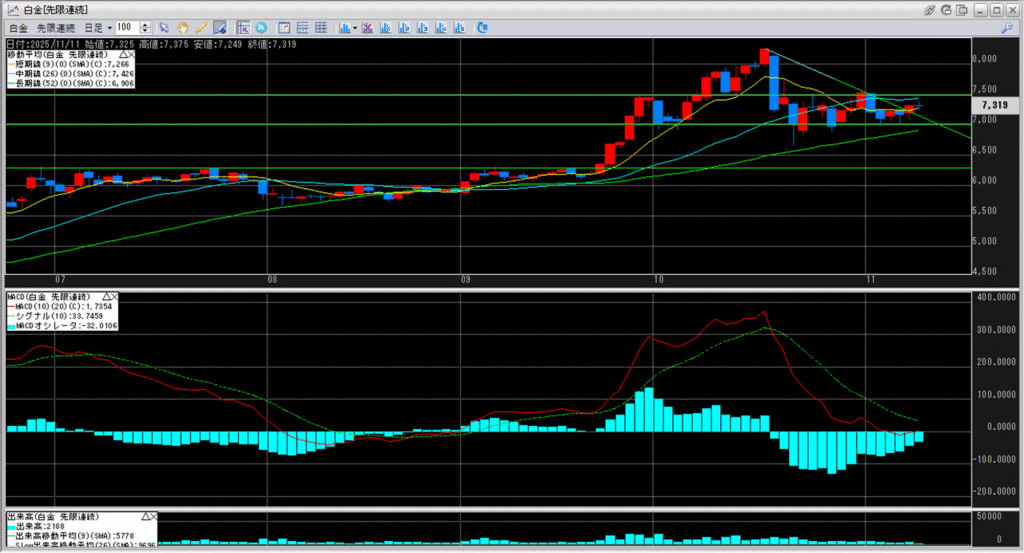Image resolution: width=1024 pixels, height=553 pixels.
Task: Click the trend line drawing tool
Action: pyautogui.click(x=217, y=27)
